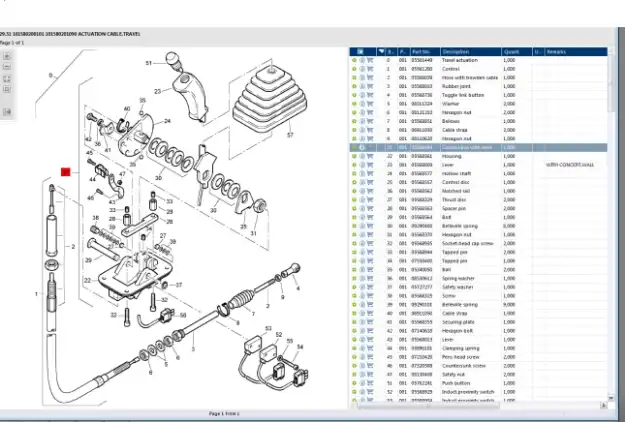
Task: Open info icon for Rubber joint row
Action: pyautogui.click(x=361, y=86)
